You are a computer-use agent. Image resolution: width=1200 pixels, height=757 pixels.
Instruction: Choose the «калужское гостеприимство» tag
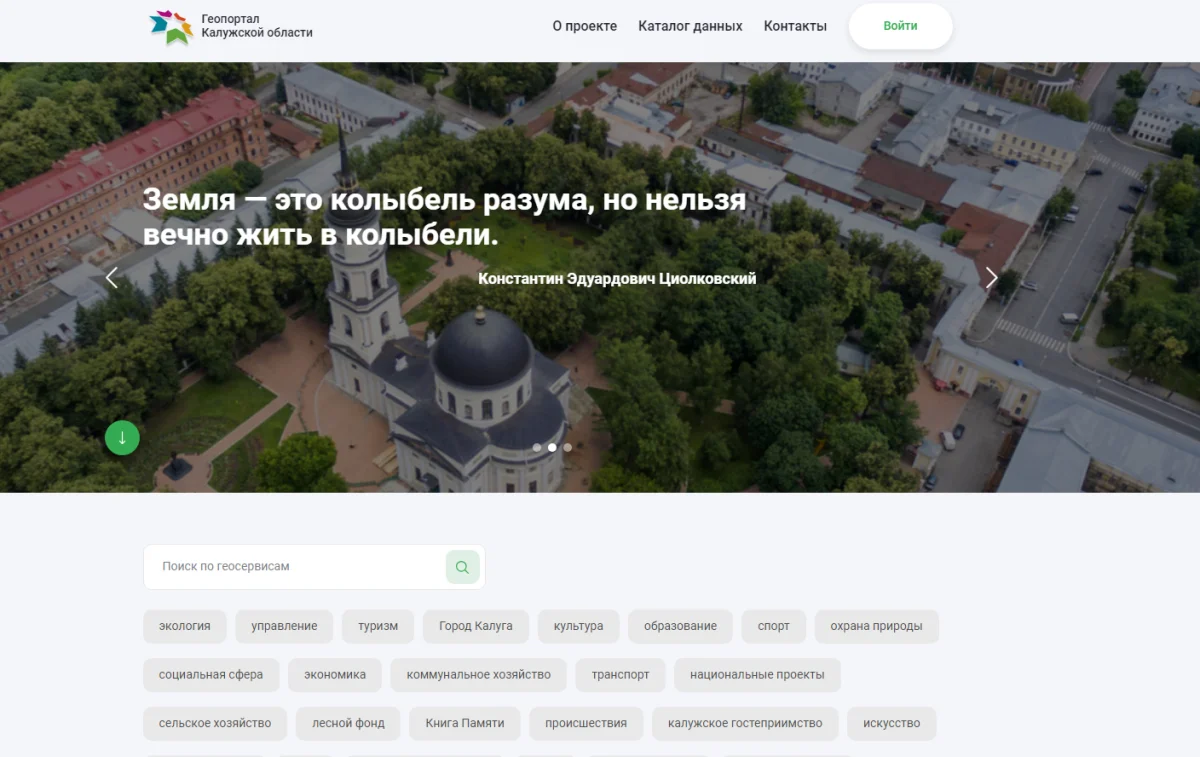pos(745,723)
